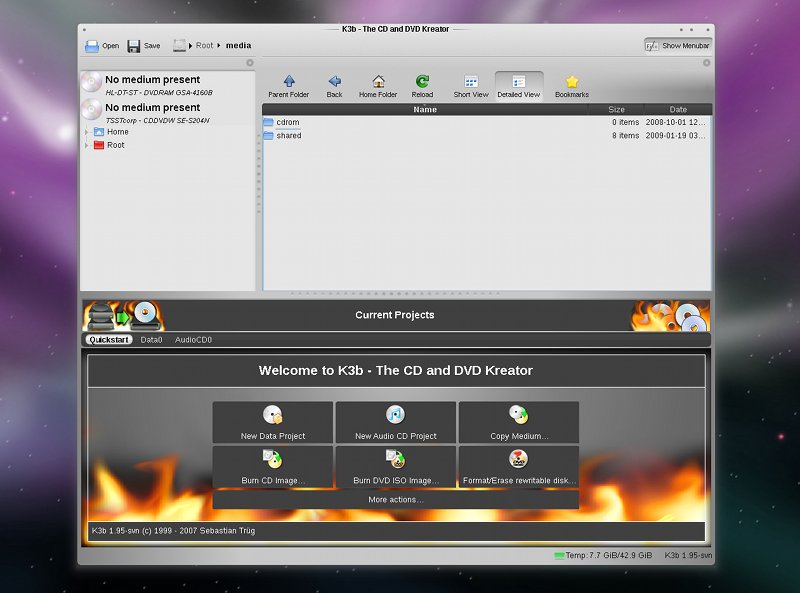Screen dimensions: 800x593
Task: Toggle Detailed View mode
Action: point(519,86)
